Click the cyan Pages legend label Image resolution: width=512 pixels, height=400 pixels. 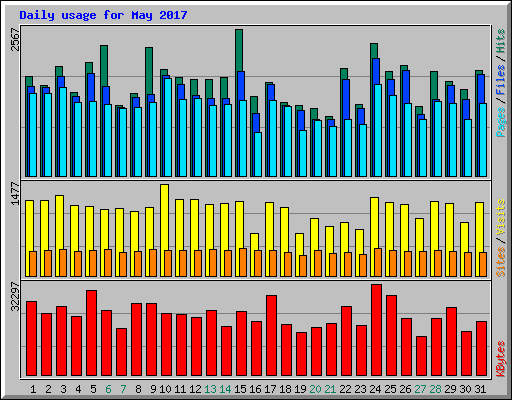pos(501,122)
